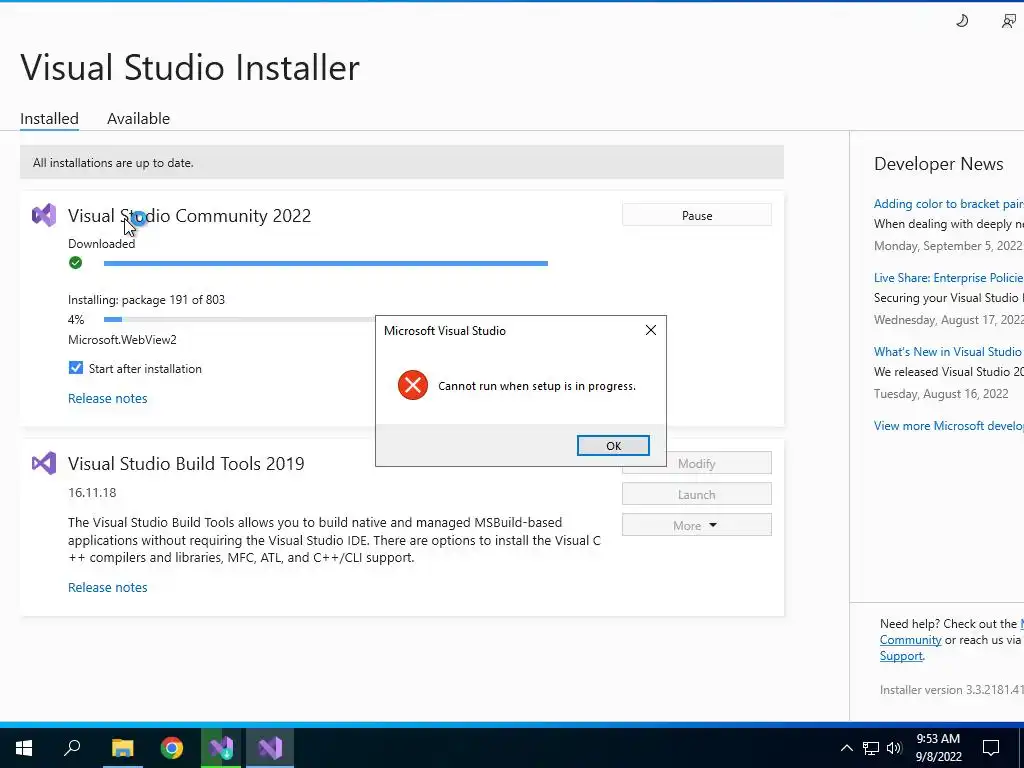Image resolution: width=1024 pixels, height=768 pixels.
Task: Toggle the dark theme moon icon
Action: click(962, 21)
